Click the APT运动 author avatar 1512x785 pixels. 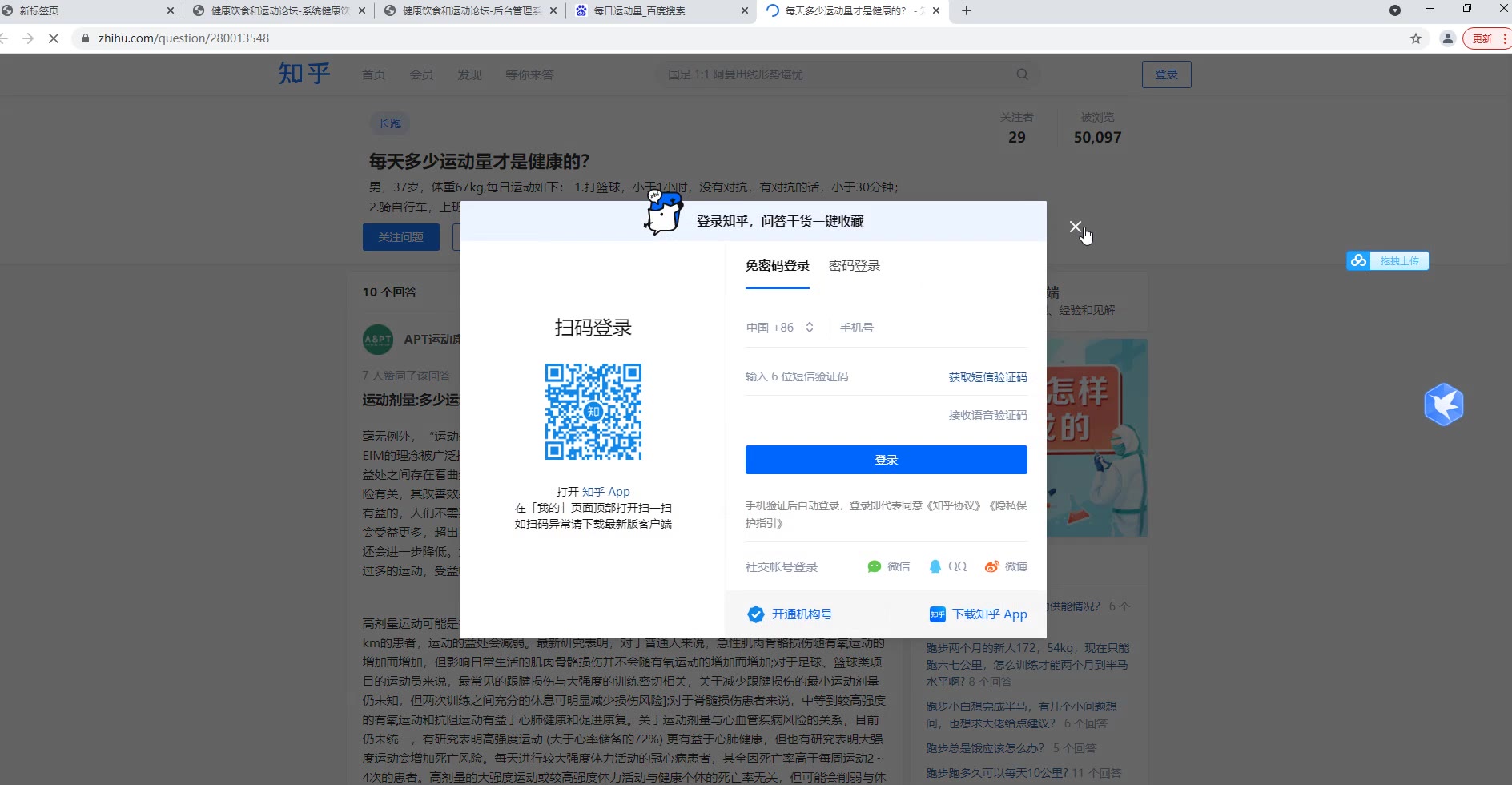(378, 340)
